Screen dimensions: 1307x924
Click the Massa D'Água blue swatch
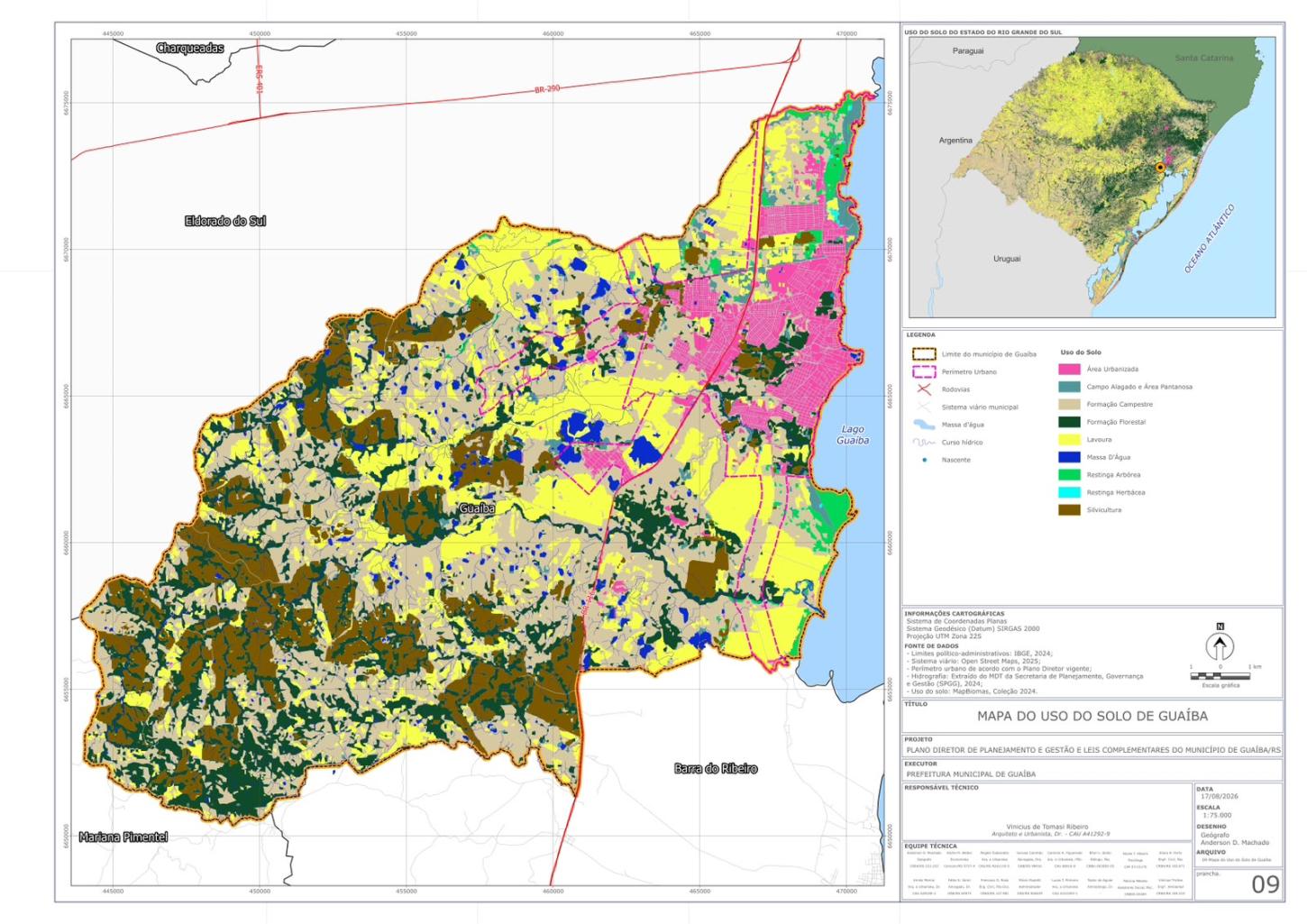[x=1069, y=457]
